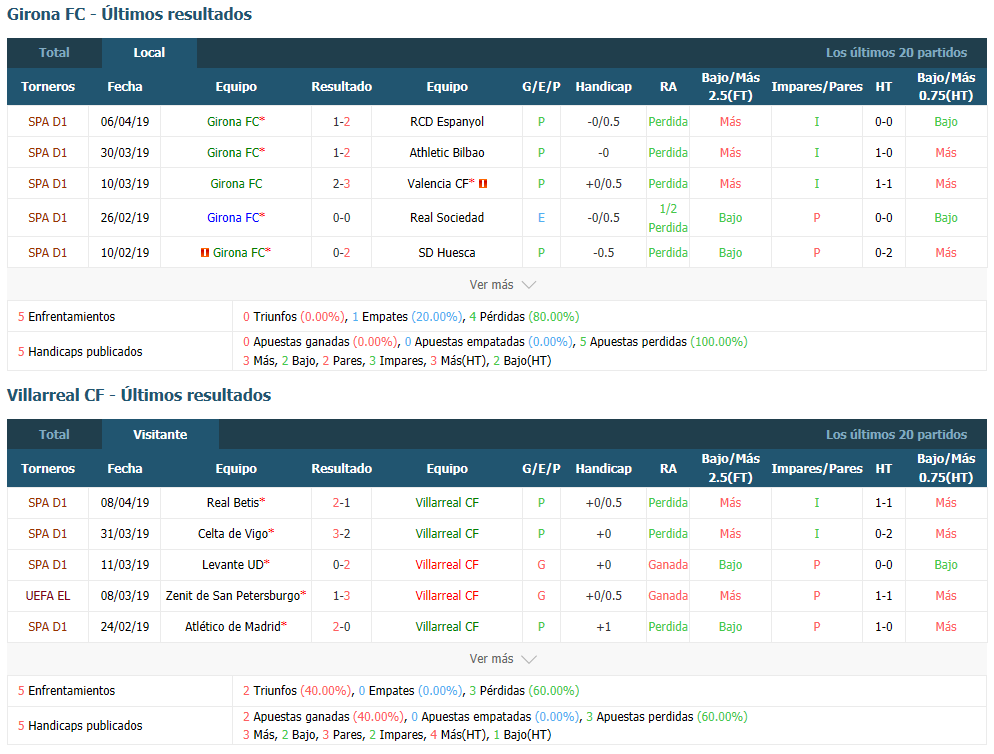Screen dimensions: 994x754
Task: Select the Local tab
Action: coord(149,53)
